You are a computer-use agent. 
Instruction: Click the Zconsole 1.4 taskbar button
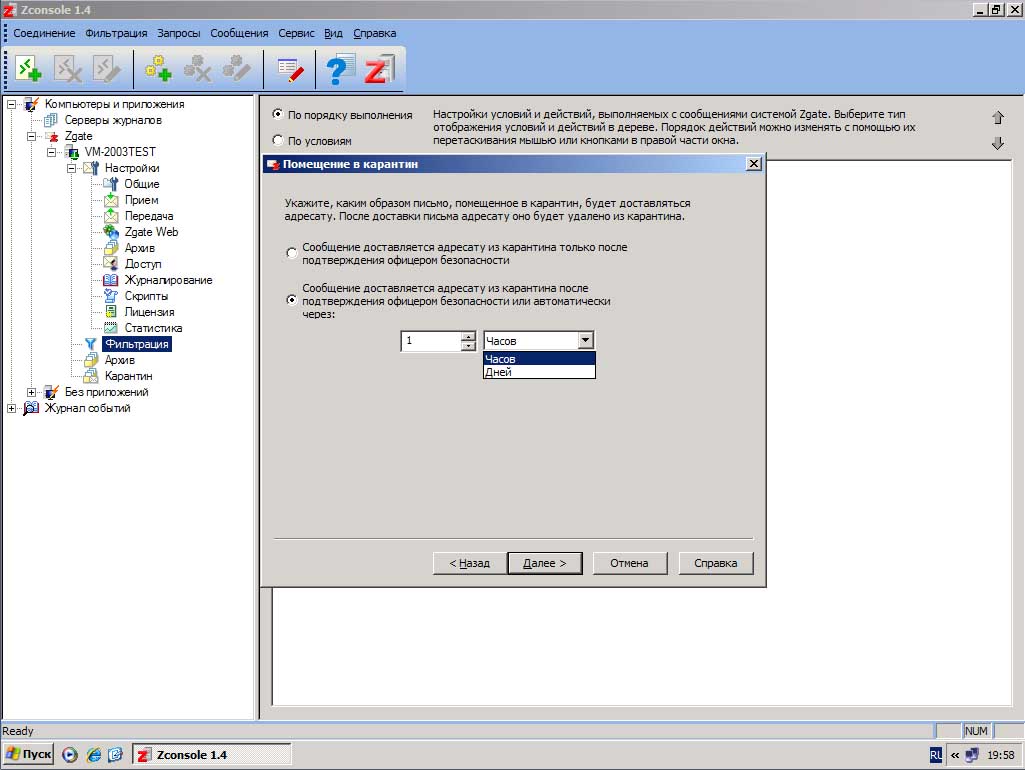(212, 754)
